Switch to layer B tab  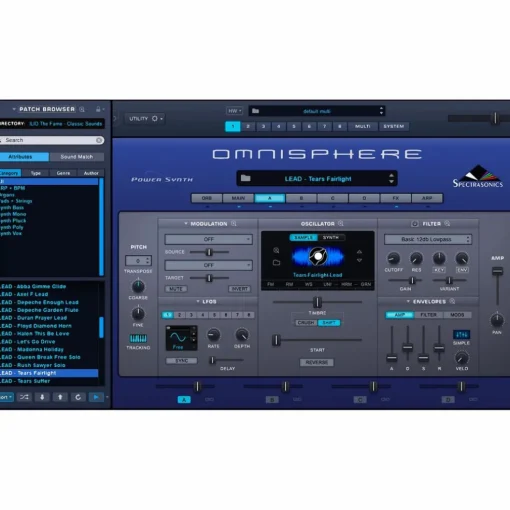(x=301, y=198)
